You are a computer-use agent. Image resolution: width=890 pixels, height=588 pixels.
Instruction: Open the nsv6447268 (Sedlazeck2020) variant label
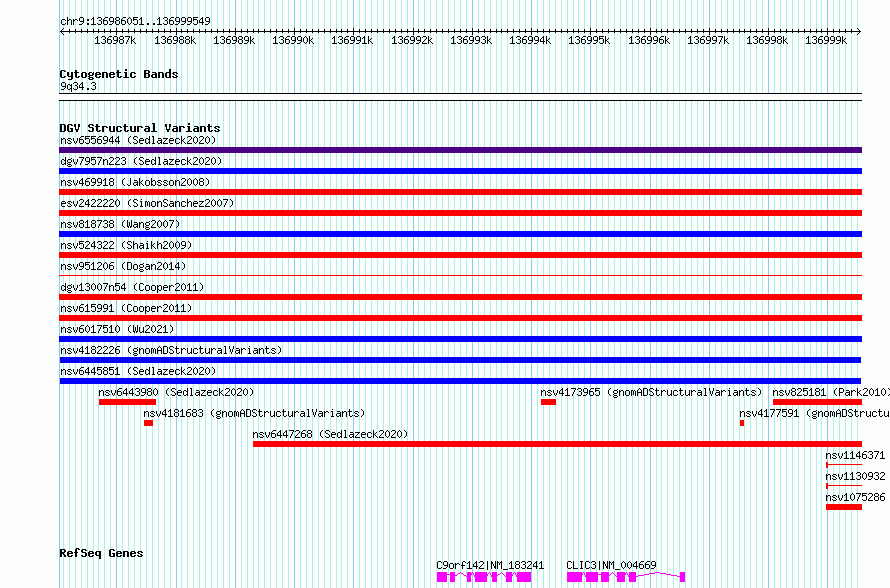pos(330,434)
